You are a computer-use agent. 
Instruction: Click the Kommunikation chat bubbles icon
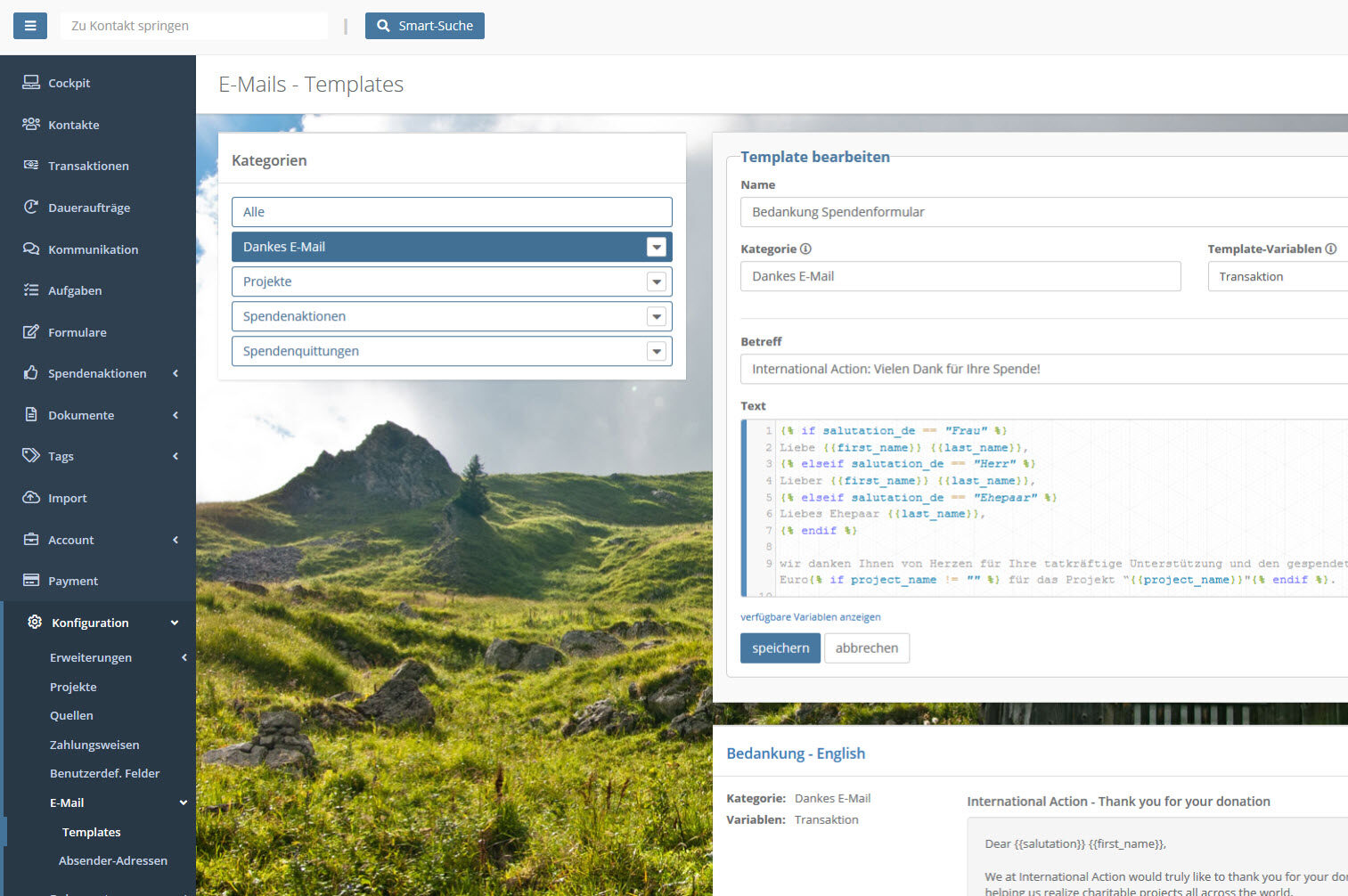(31, 249)
